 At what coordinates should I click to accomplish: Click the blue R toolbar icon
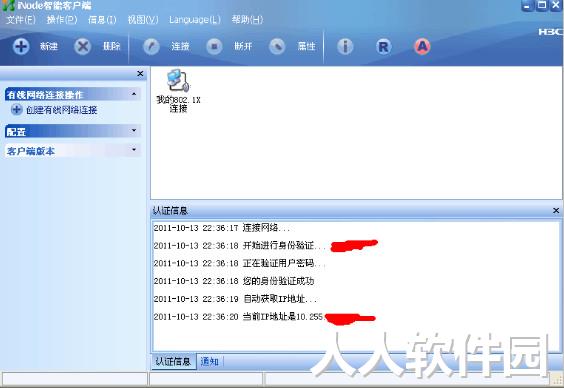point(383,46)
